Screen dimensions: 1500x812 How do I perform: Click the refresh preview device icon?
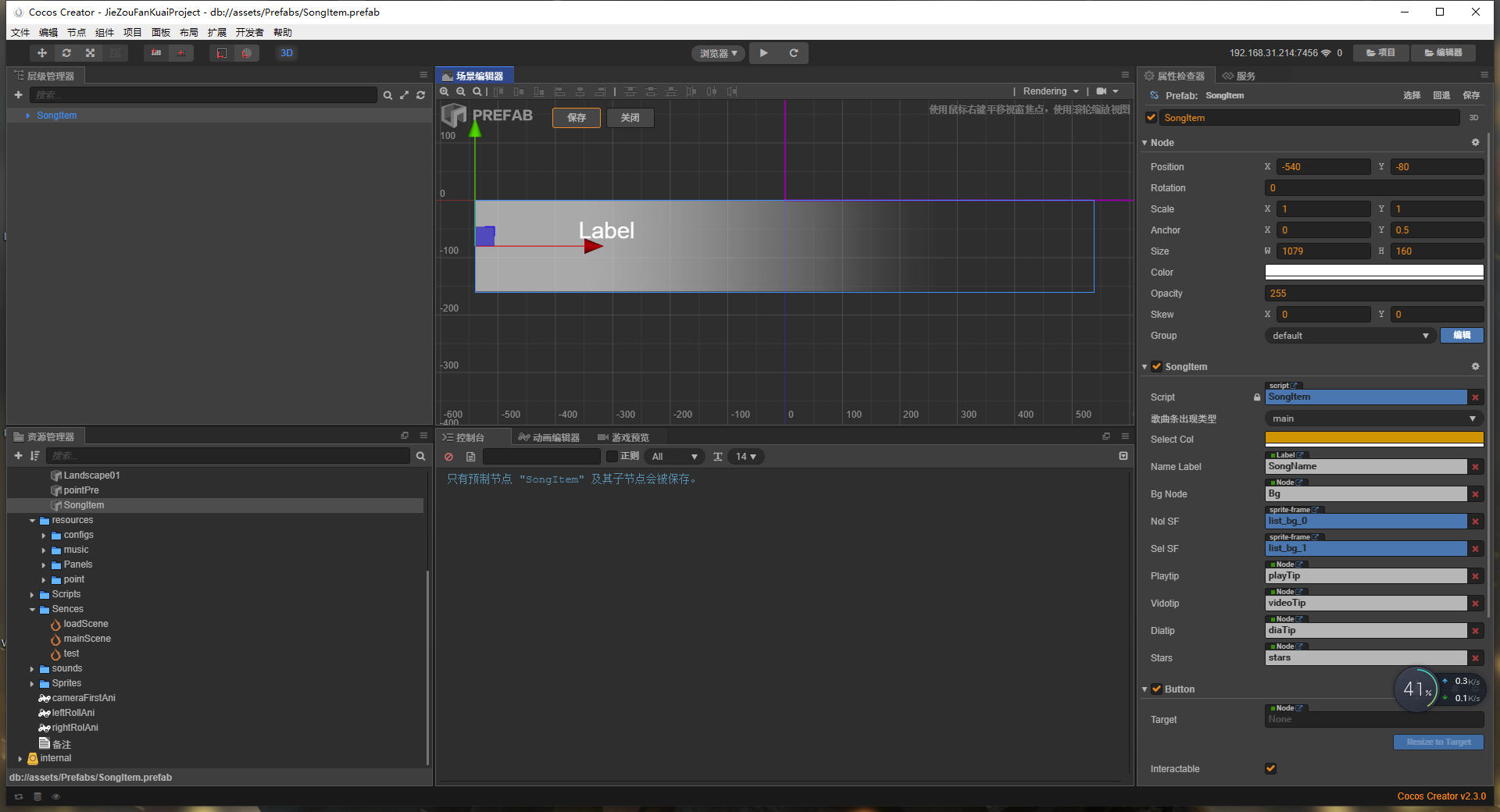click(x=794, y=53)
